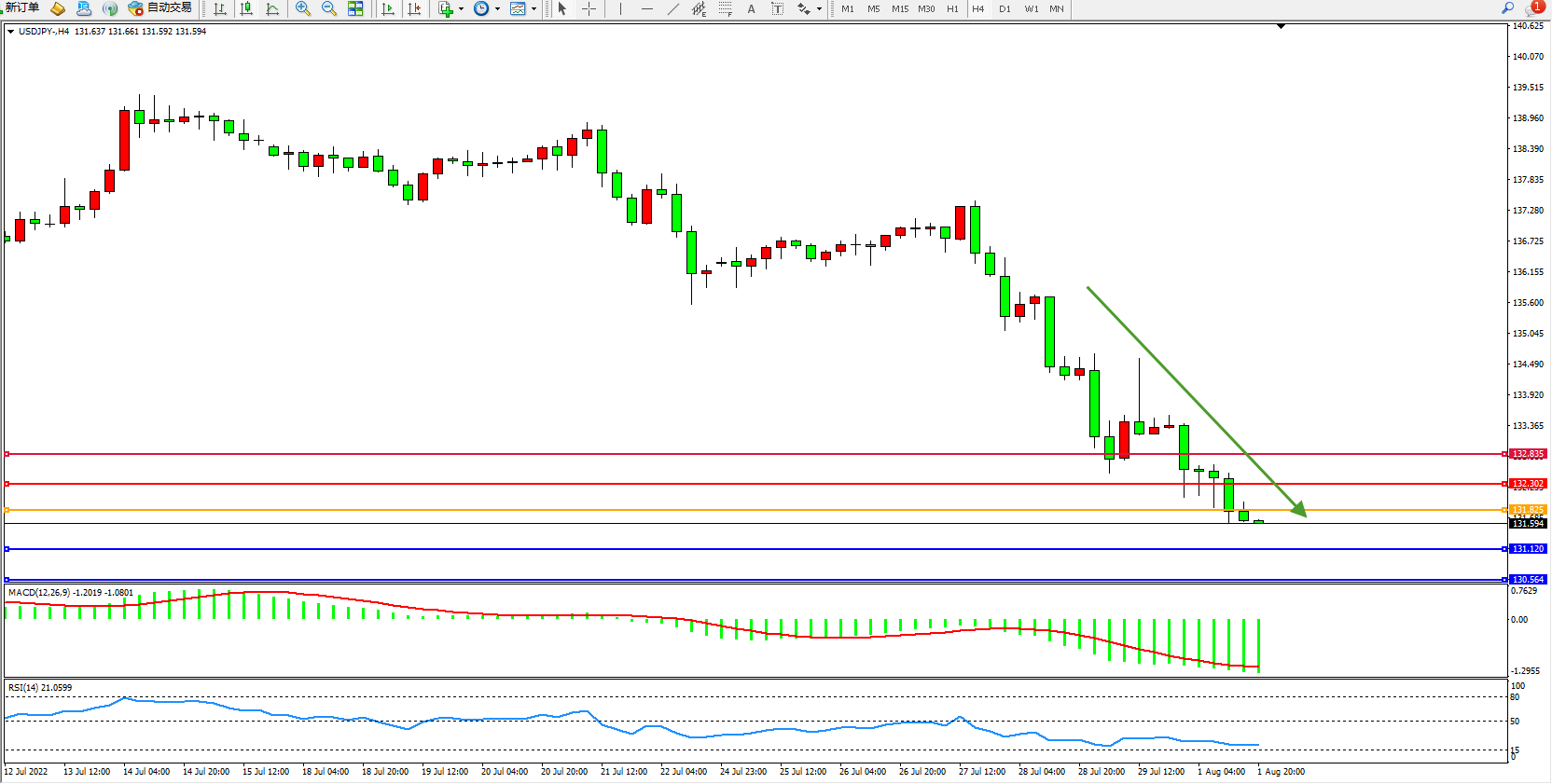Click the red 132.835 horizontal line

[746, 454]
